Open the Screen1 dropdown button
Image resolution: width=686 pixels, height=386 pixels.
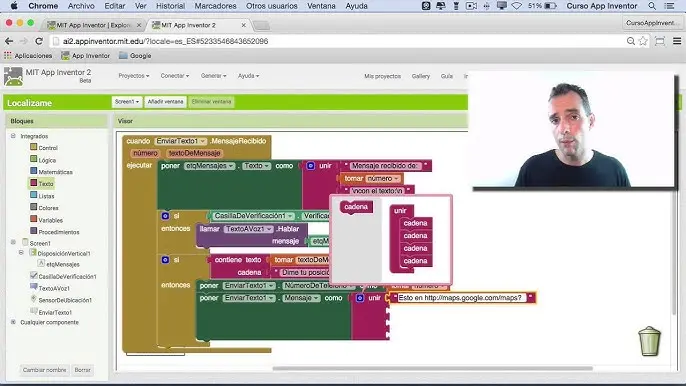pyautogui.click(x=127, y=102)
